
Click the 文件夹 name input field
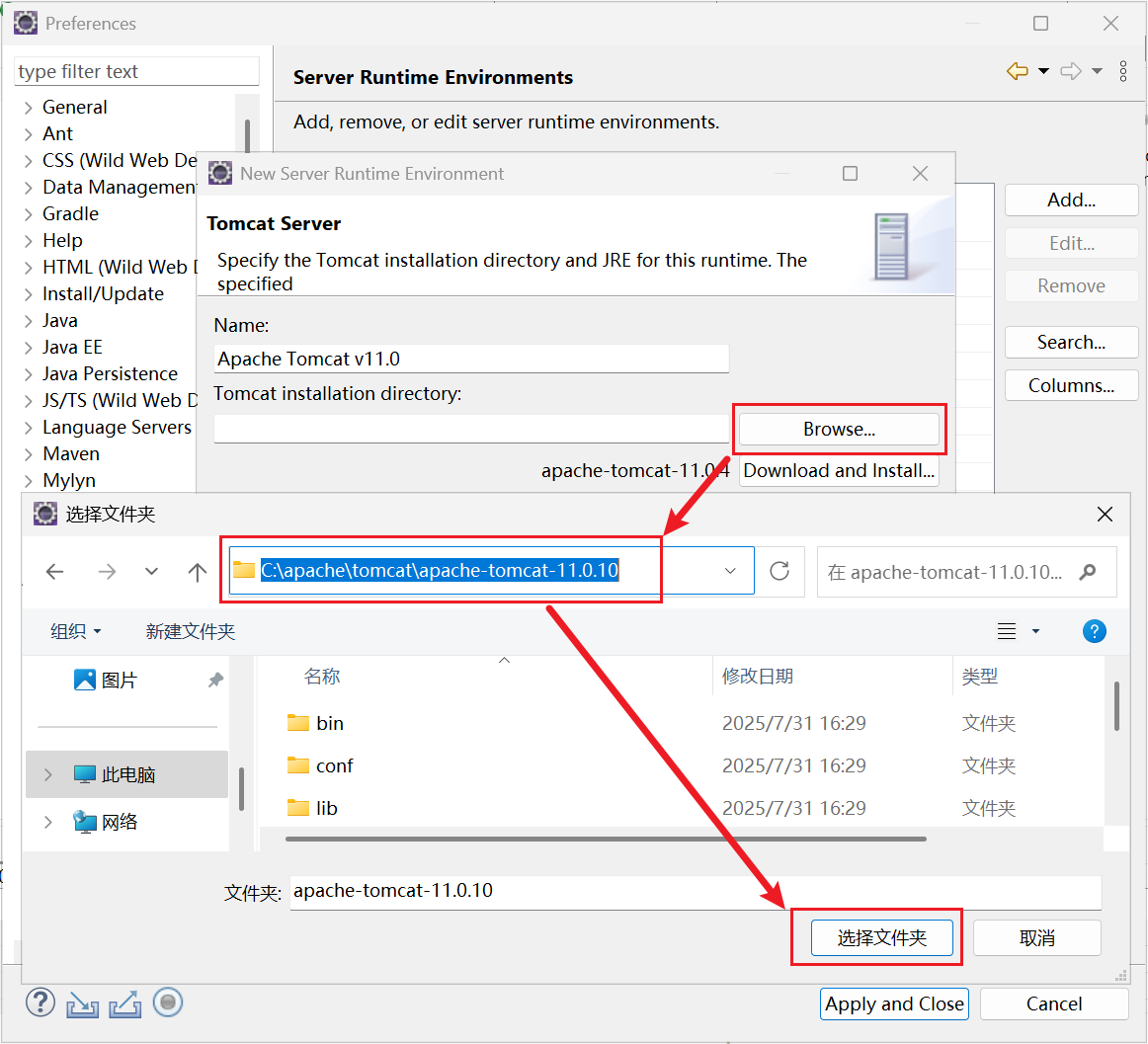tap(696, 892)
